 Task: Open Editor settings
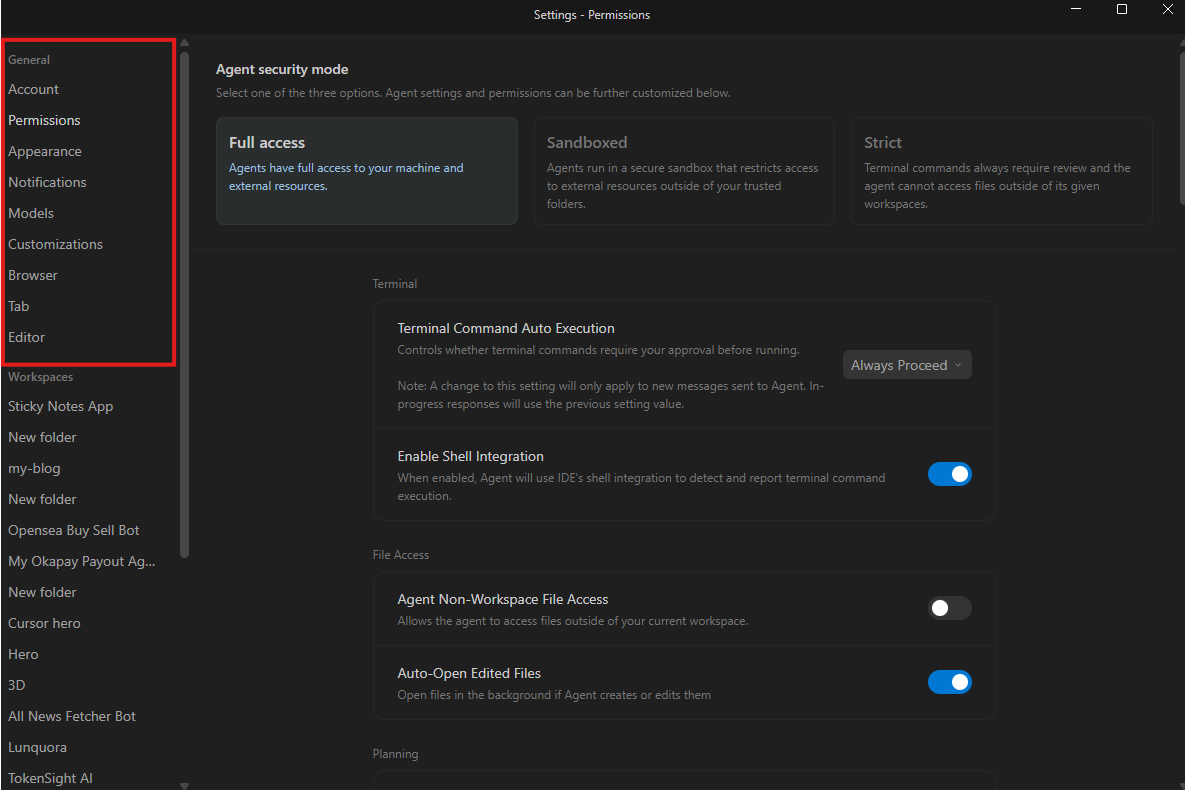point(26,337)
